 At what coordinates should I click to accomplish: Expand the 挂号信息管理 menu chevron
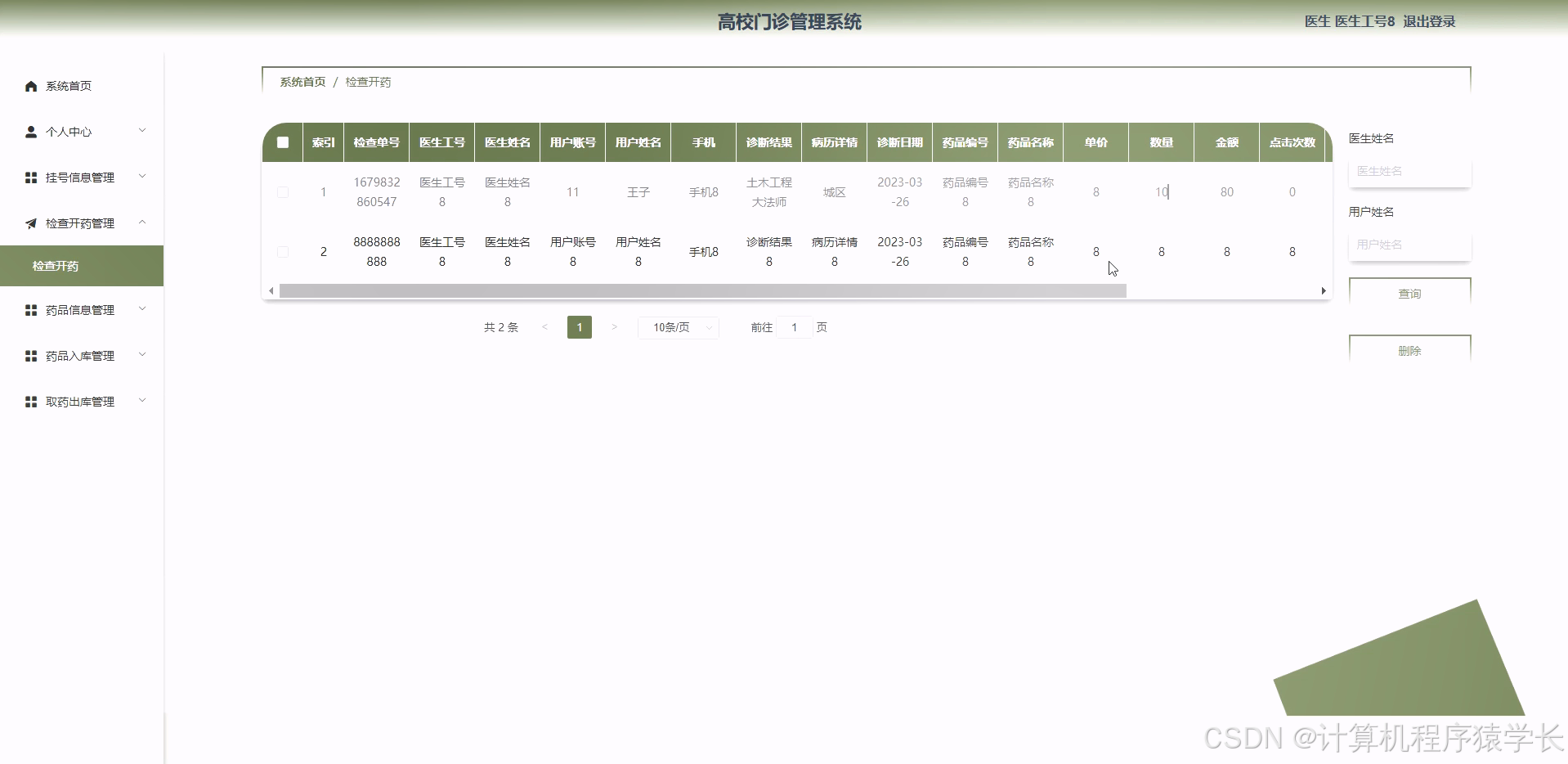pyautogui.click(x=142, y=177)
